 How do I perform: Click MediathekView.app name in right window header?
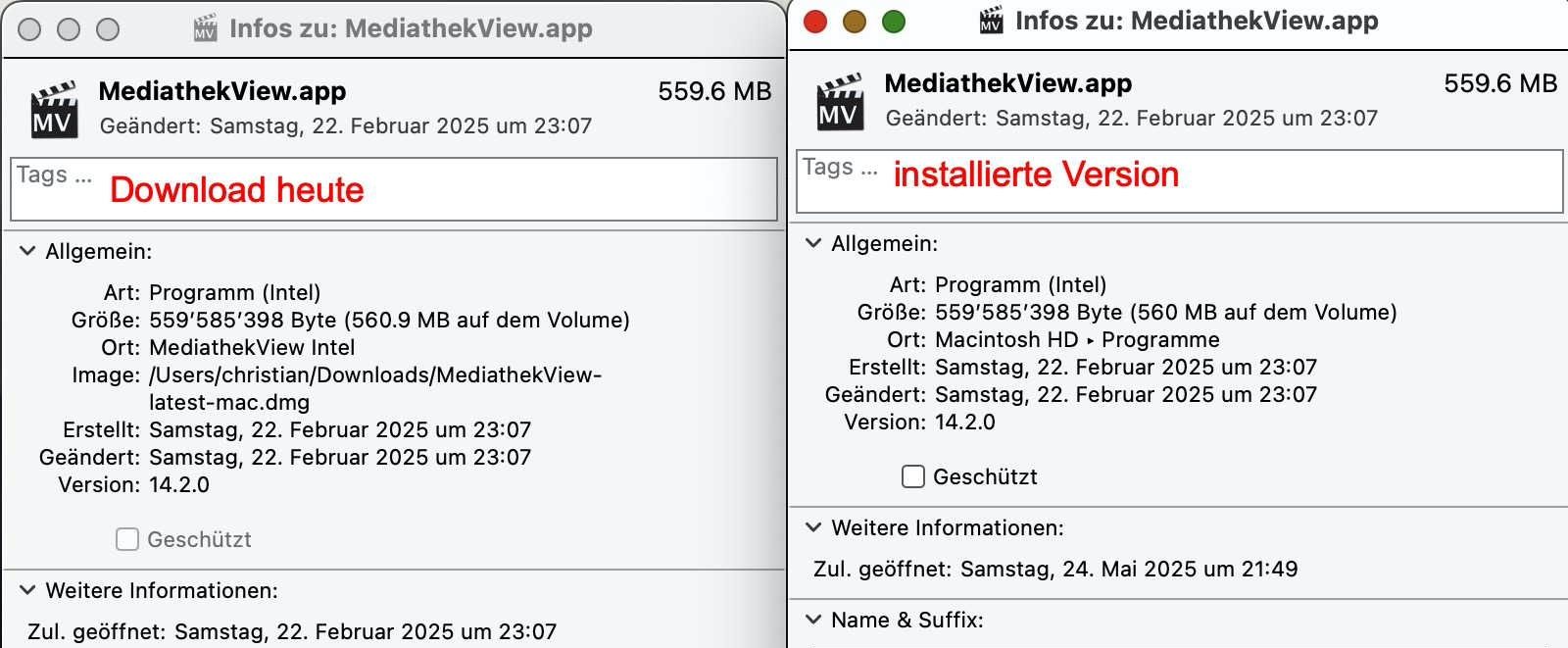[1008, 83]
